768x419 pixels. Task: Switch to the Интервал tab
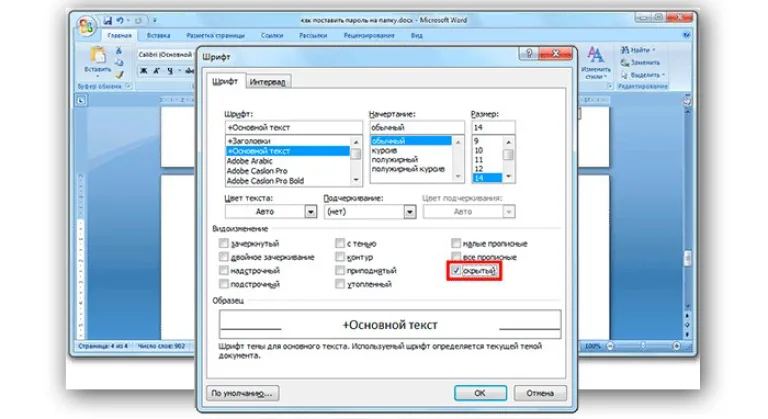pyautogui.click(x=267, y=82)
